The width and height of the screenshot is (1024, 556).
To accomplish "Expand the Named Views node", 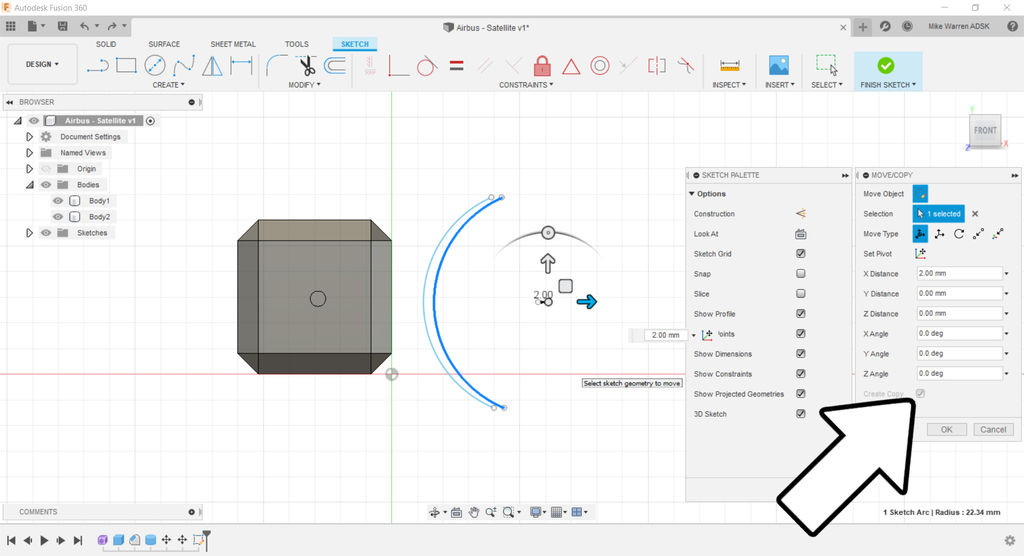I will point(29,152).
